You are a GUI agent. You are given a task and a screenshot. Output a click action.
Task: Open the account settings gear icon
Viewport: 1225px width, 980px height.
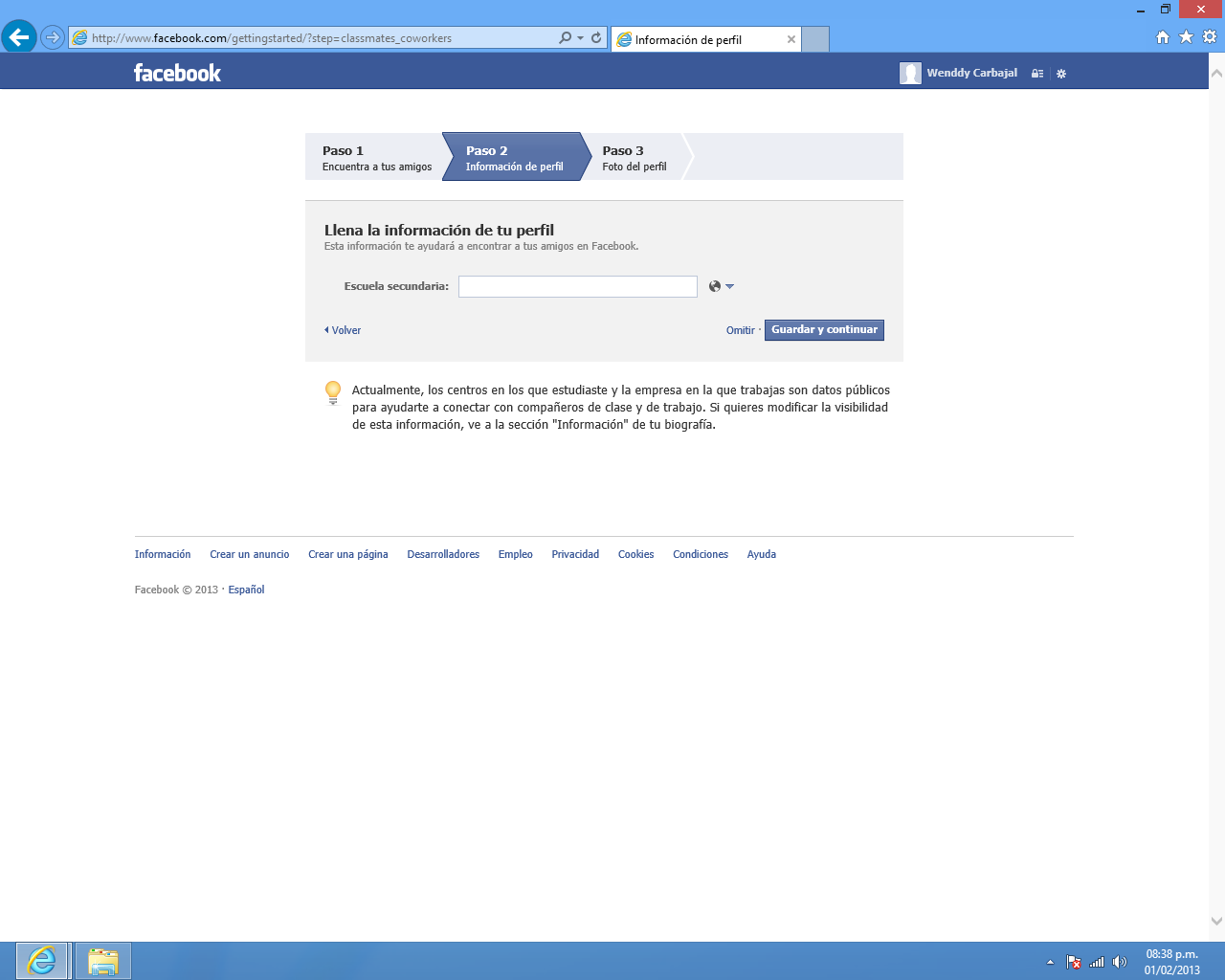point(1060,73)
